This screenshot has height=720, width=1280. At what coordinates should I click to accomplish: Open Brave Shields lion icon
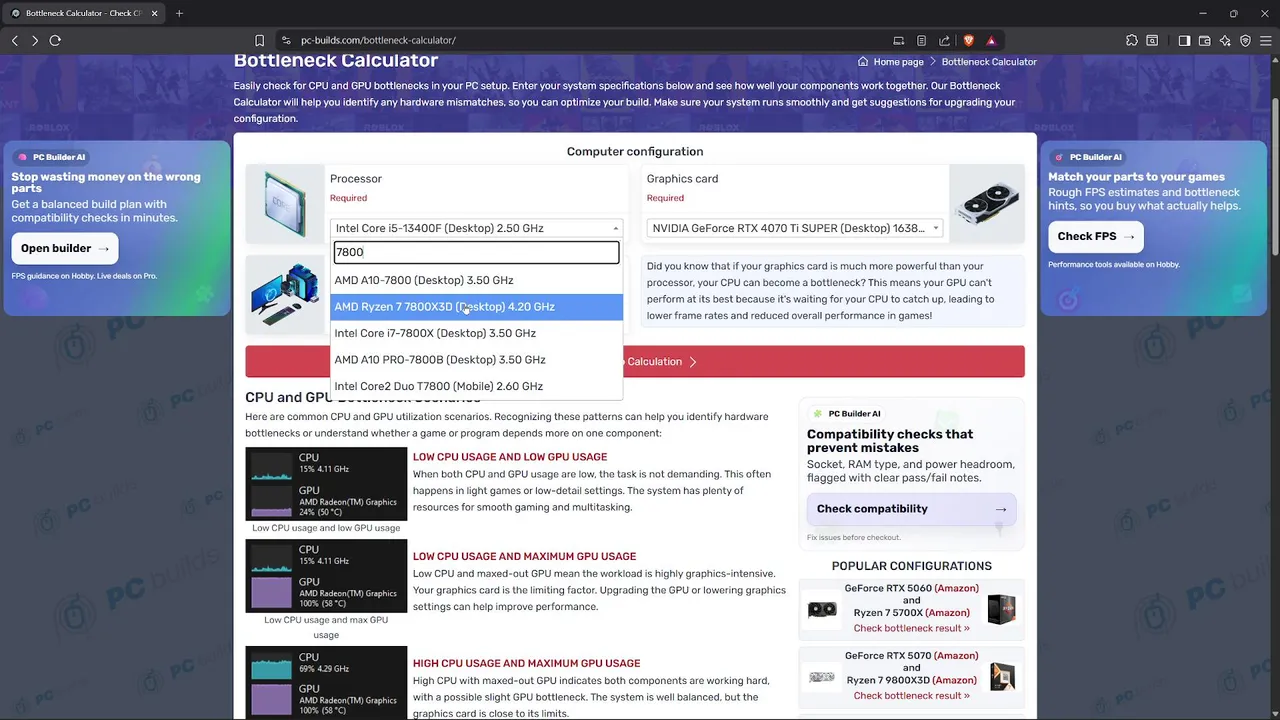968,40
